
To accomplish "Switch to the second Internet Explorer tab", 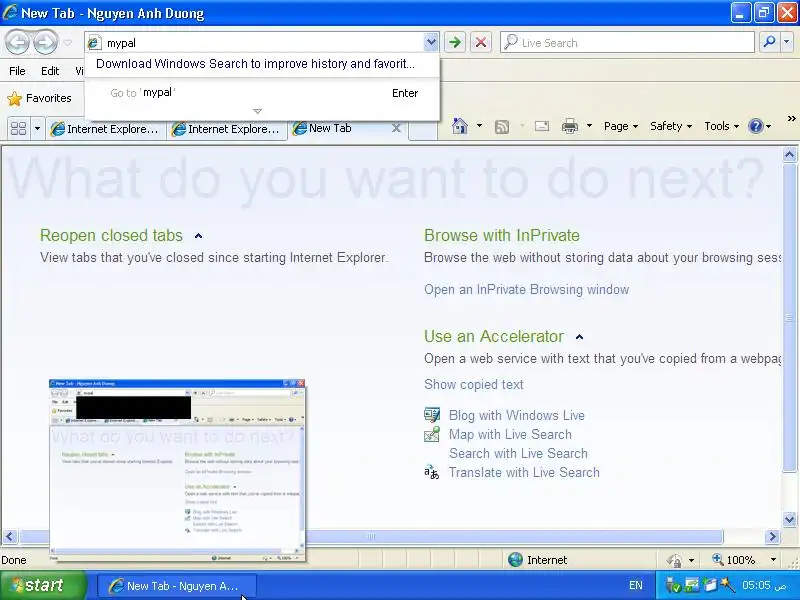I will click(x=228, y=129).
